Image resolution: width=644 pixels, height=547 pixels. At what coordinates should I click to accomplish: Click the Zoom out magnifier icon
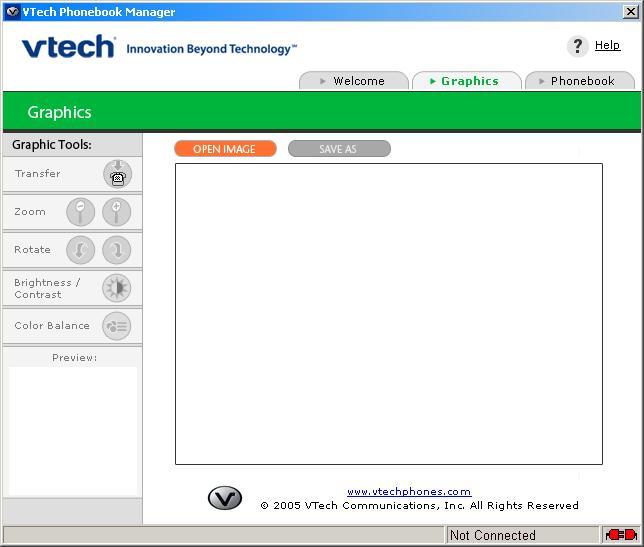[x=80, y=212]
